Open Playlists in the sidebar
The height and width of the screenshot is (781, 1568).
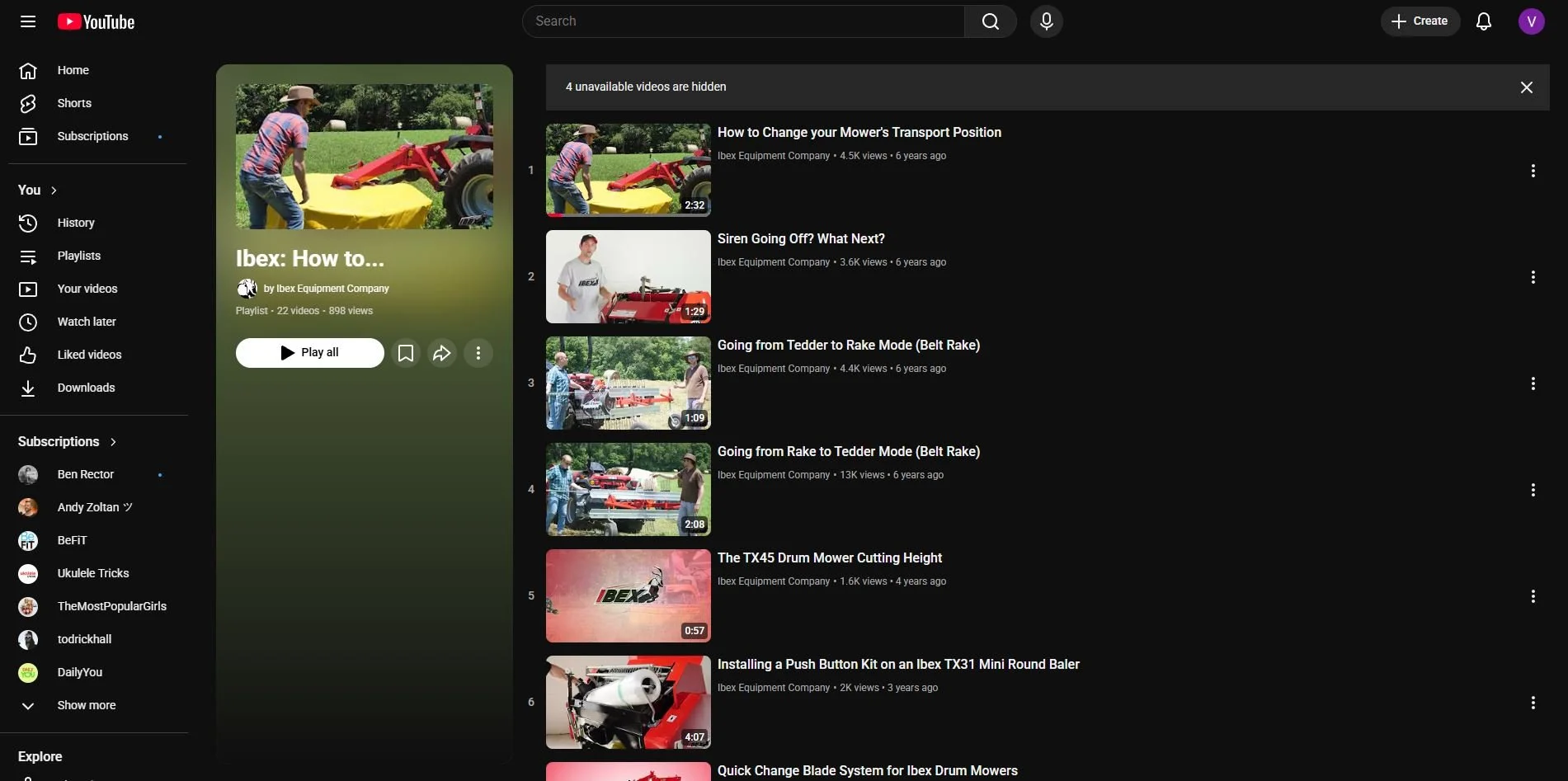click(x=93, y=256)
